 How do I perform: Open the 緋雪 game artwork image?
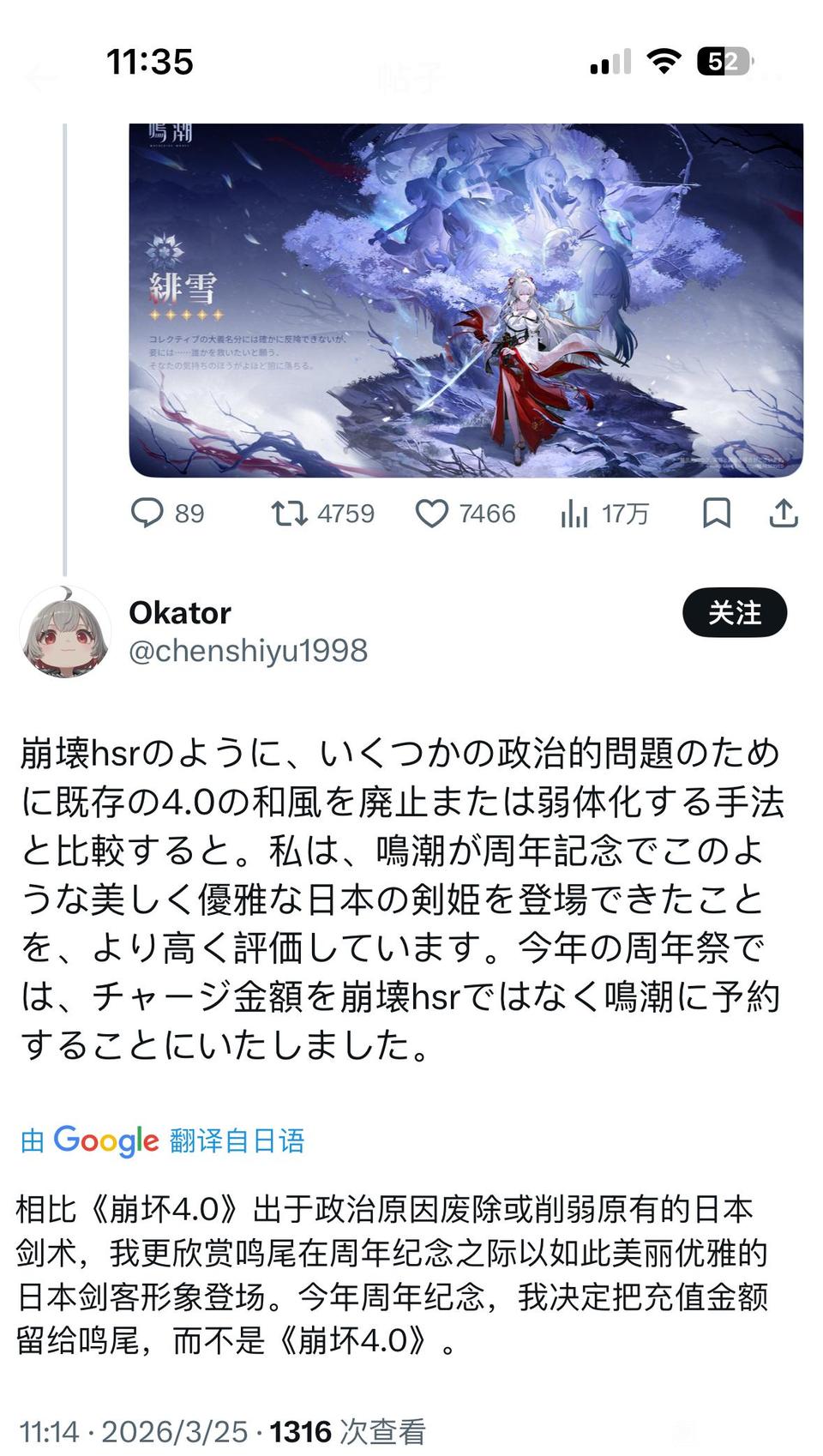466,300
